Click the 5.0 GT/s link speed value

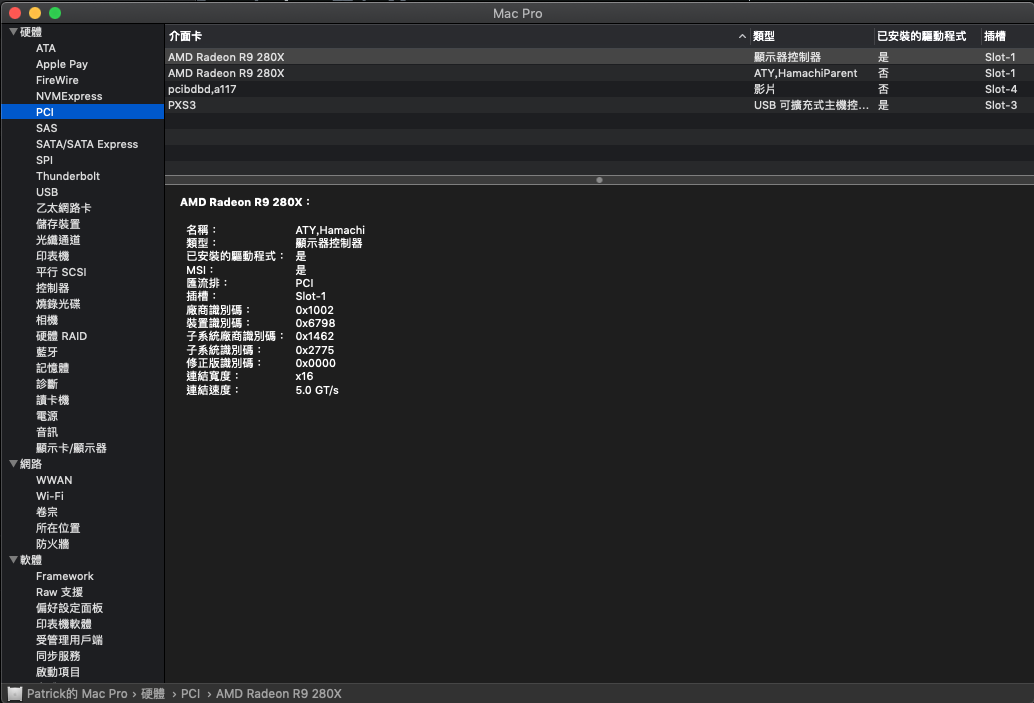[x=317, y=390]
